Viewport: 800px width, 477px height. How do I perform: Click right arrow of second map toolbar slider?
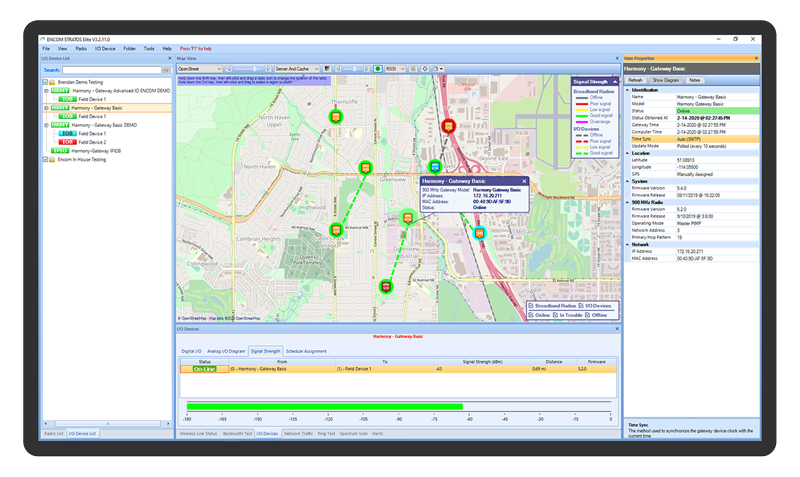[x=366, y=69]
